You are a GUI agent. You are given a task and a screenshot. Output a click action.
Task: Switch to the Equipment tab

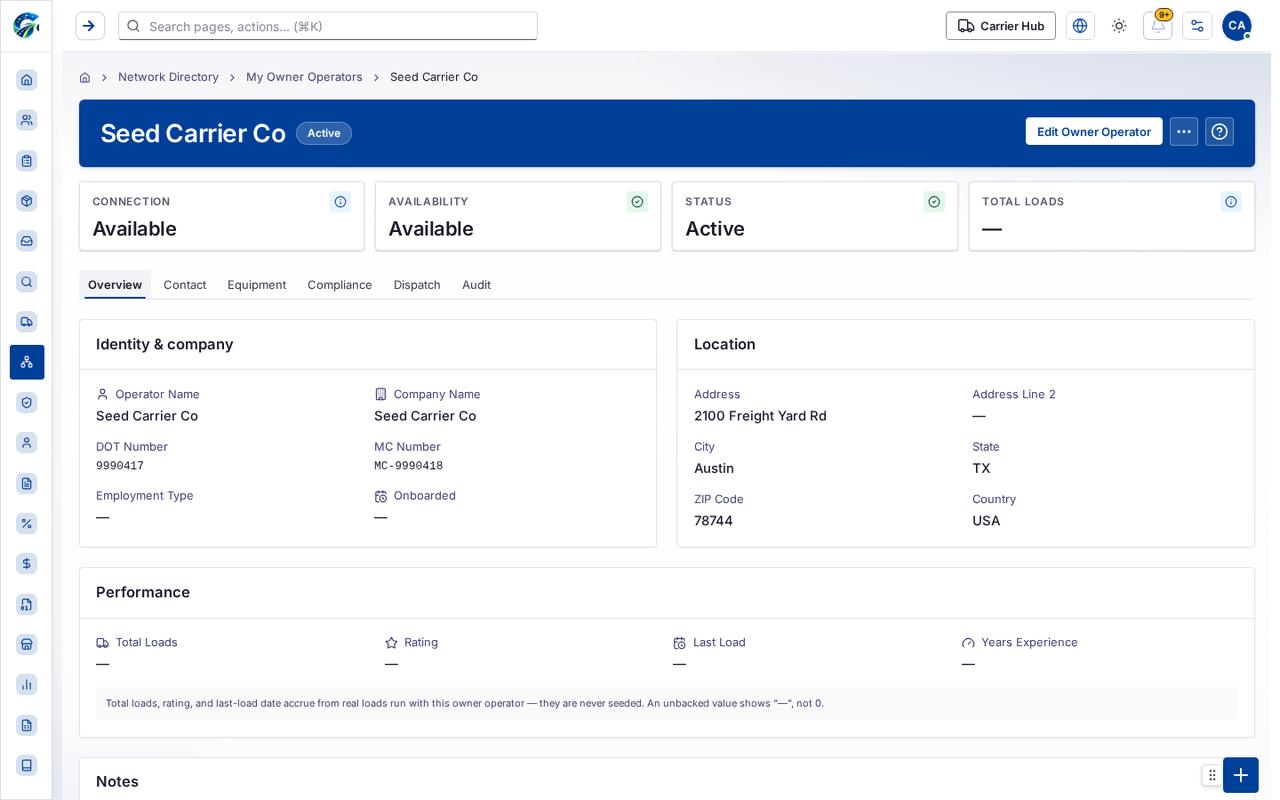pyautogui.click(x=257, y=285)
